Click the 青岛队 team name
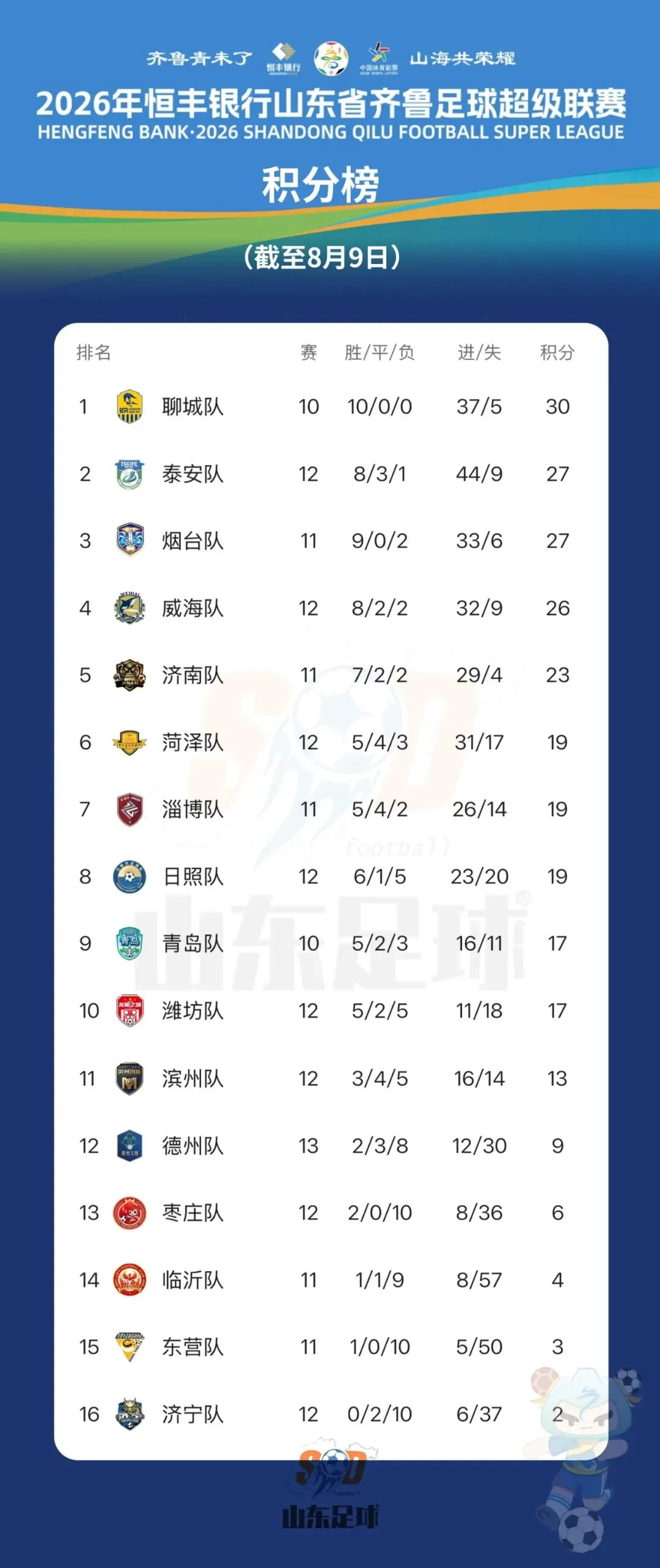This screenshot has width=660, height=1568. coord(193,943)
